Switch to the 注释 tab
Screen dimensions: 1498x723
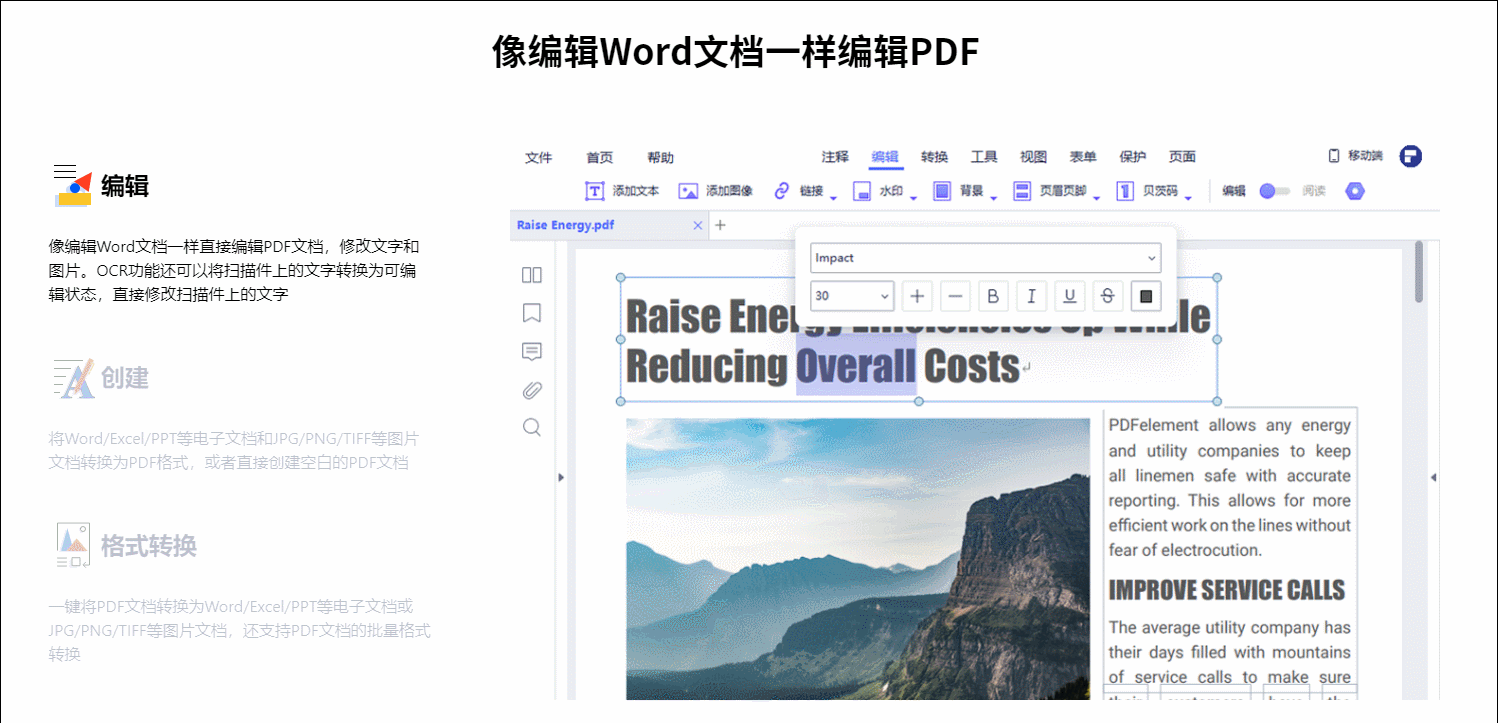[x=835, y=157]
